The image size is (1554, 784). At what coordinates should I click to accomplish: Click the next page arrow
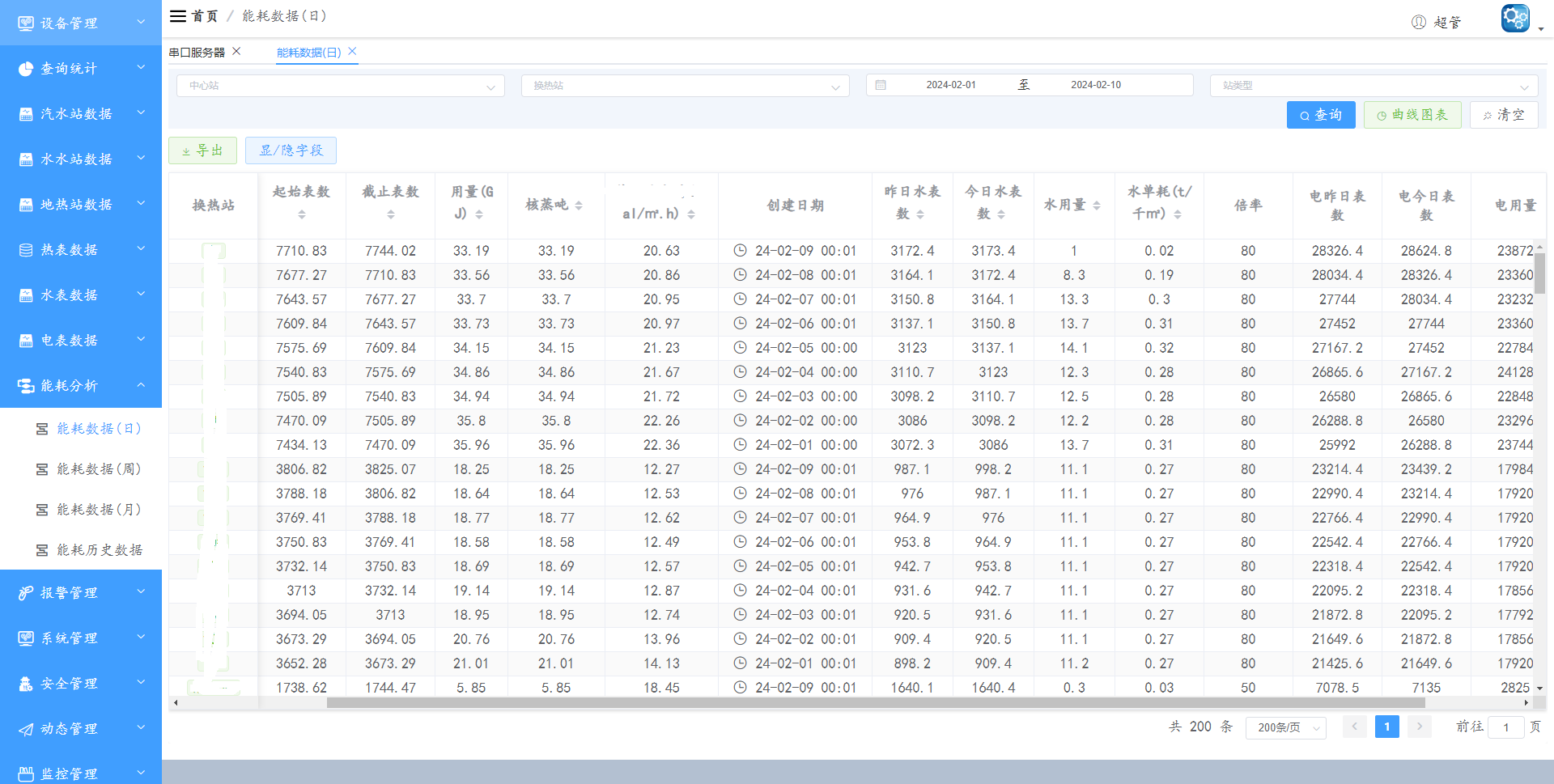1419,727
